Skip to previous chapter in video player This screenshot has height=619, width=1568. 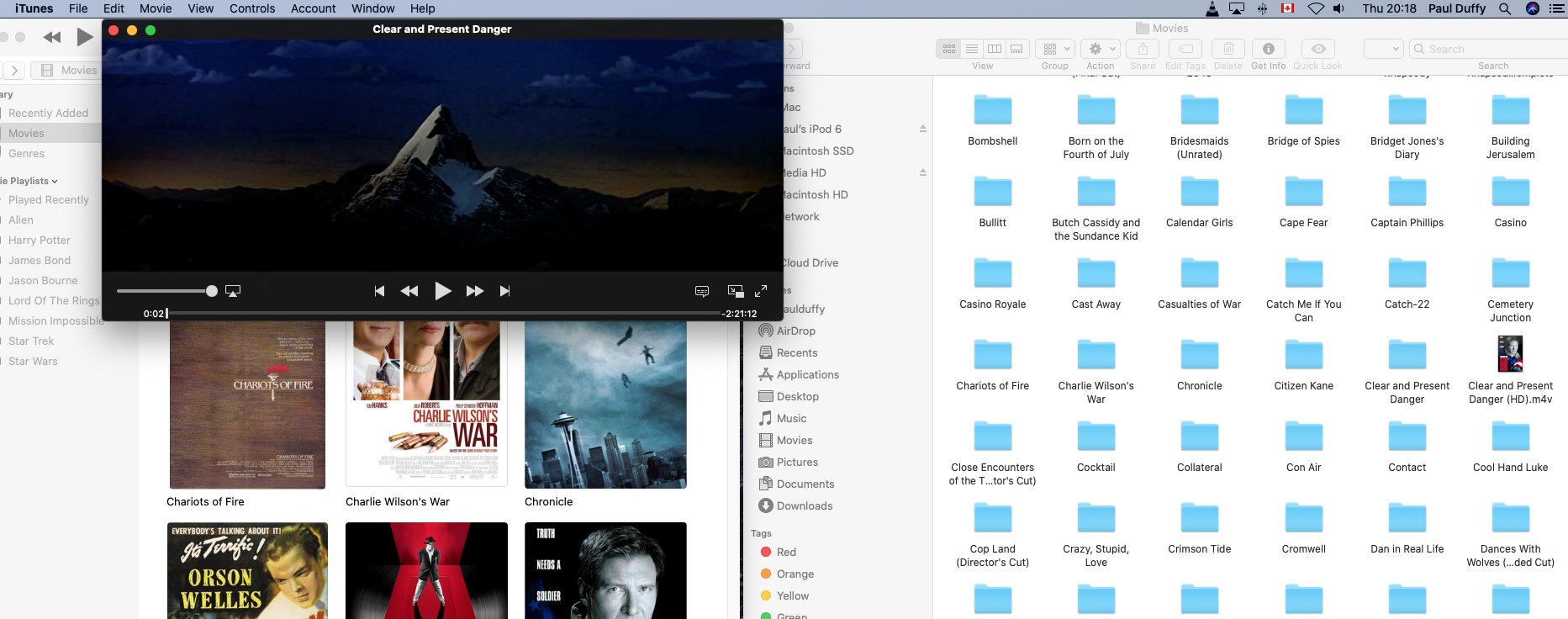(379, 291)
